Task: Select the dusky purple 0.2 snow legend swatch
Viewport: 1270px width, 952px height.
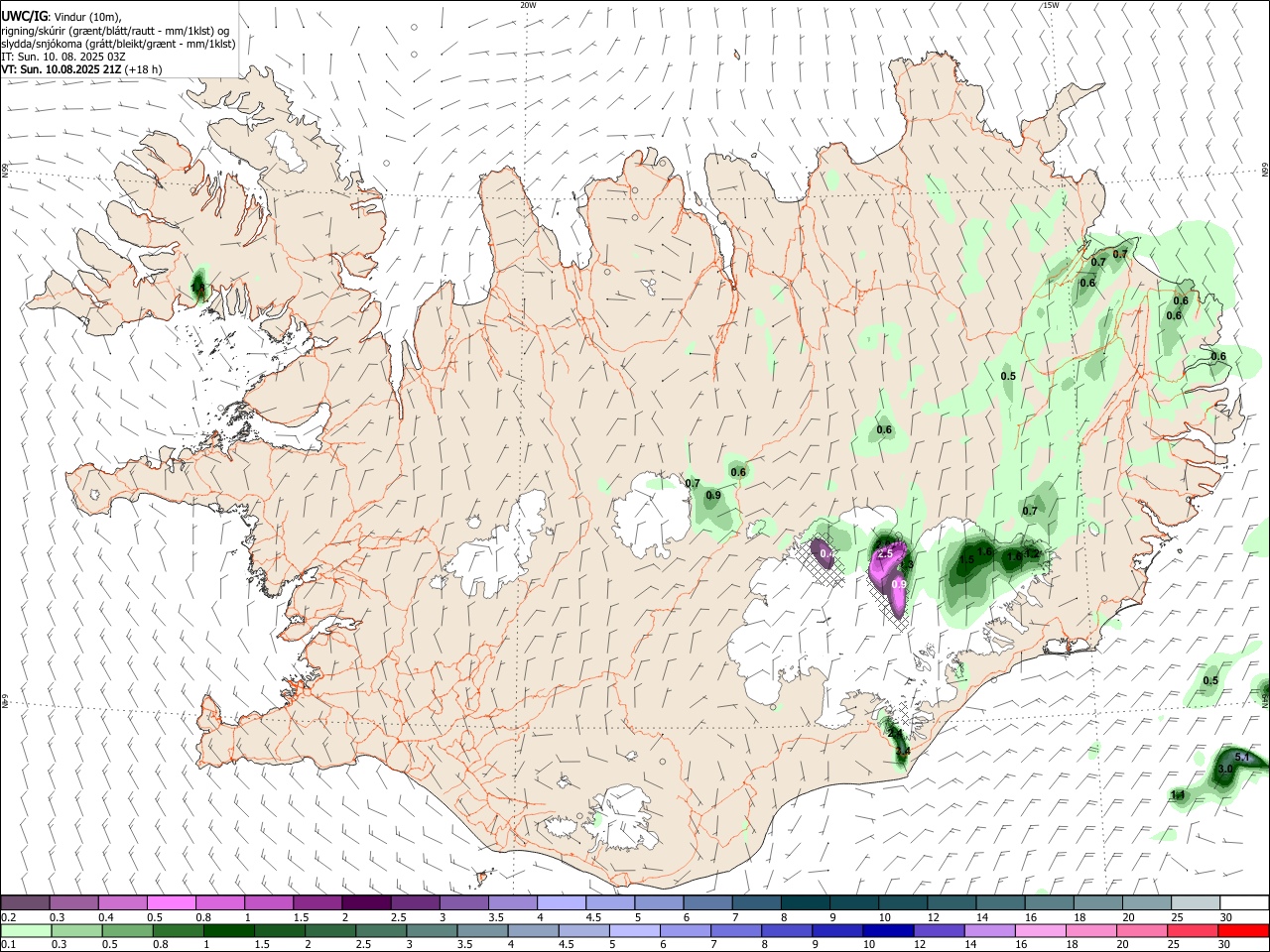Action: click(x=25, y=902)
